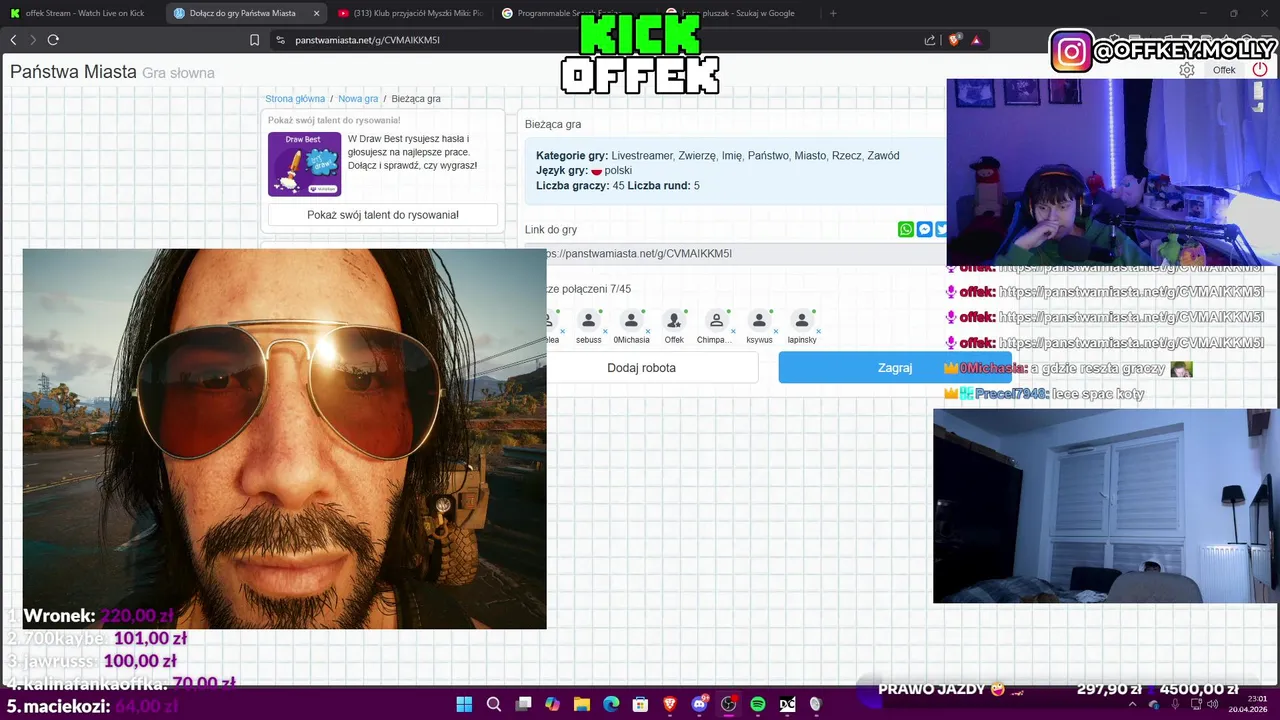Open Discord from the taskbar

click(699, 704)
